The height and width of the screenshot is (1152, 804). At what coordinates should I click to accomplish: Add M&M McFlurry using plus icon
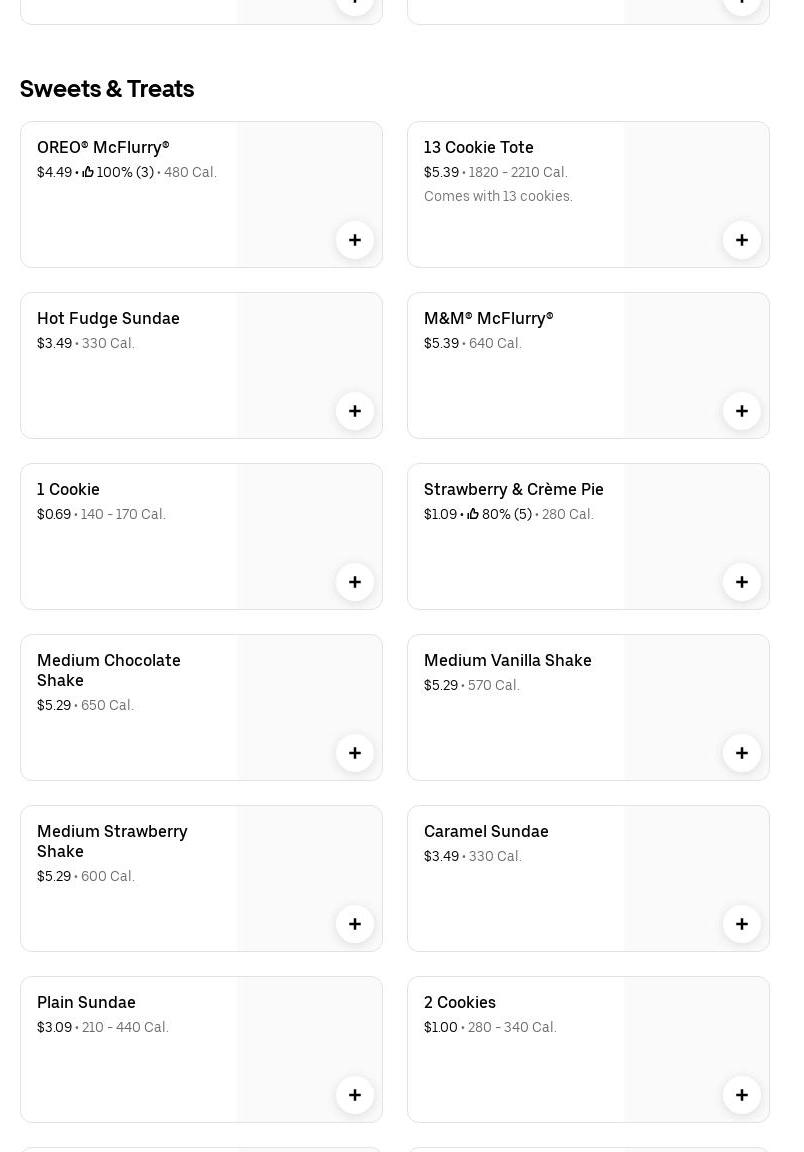(x=742, y=411)
